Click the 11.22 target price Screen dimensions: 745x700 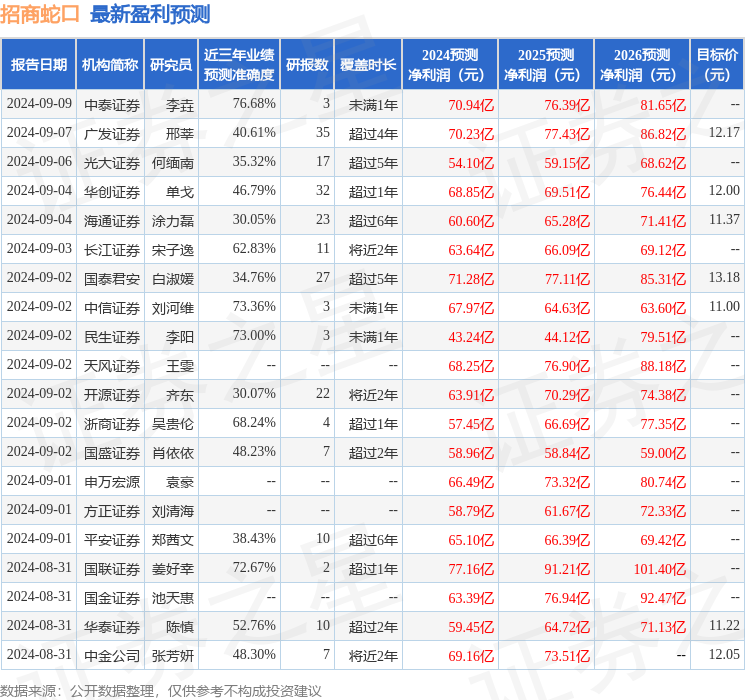[724, 625]
